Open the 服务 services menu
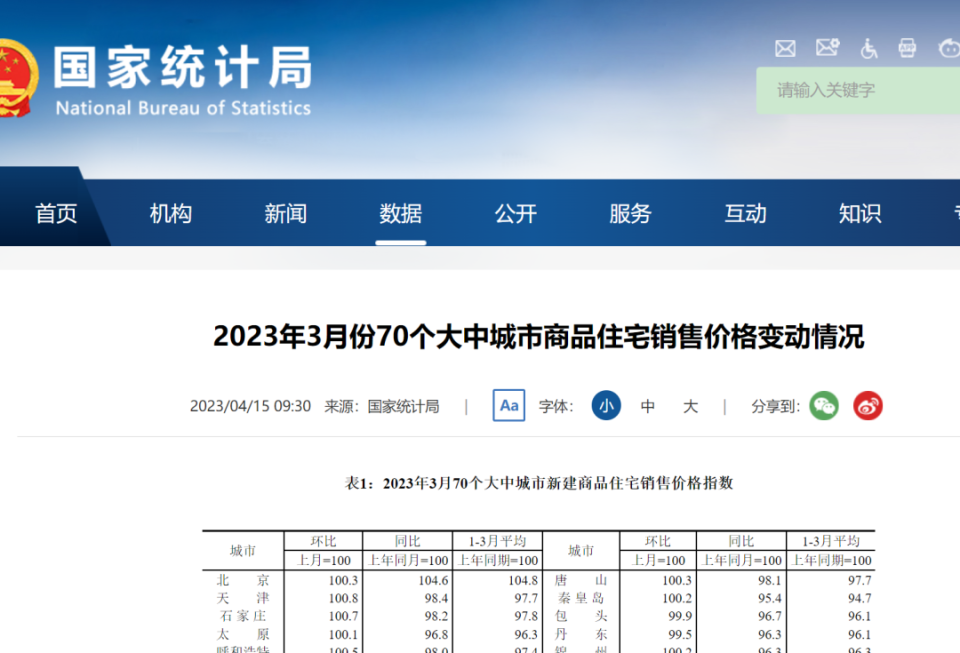This screenshot has width=960, height=653. pos(631,214)
